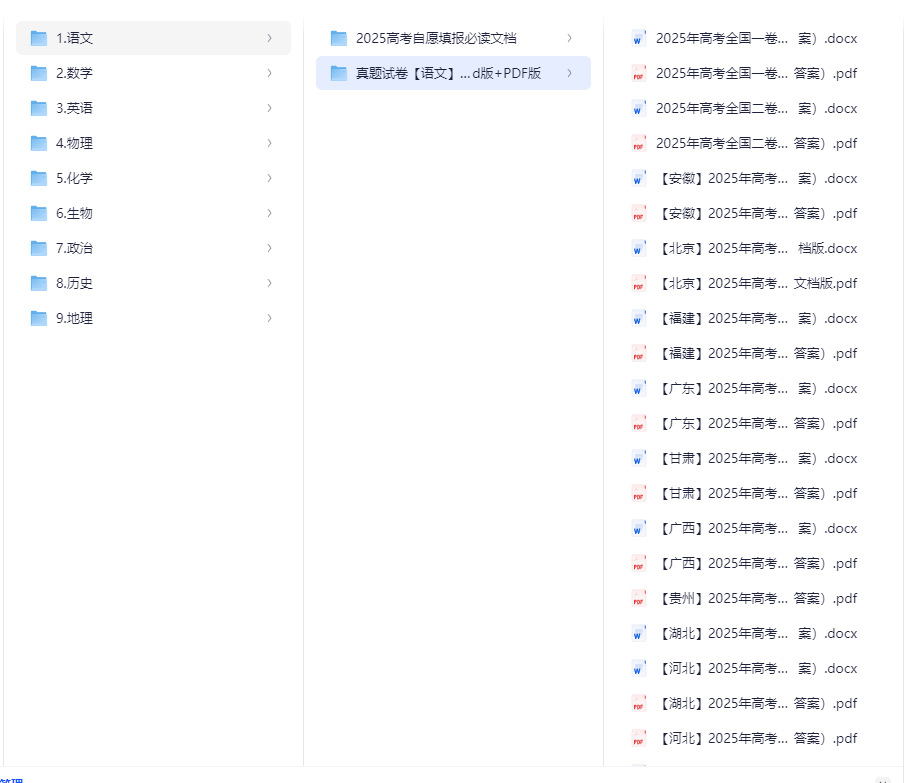Expand chevron of 真题试卷【语文】 folder
This screenshot has height=783, width=920.
pos(569,73)
